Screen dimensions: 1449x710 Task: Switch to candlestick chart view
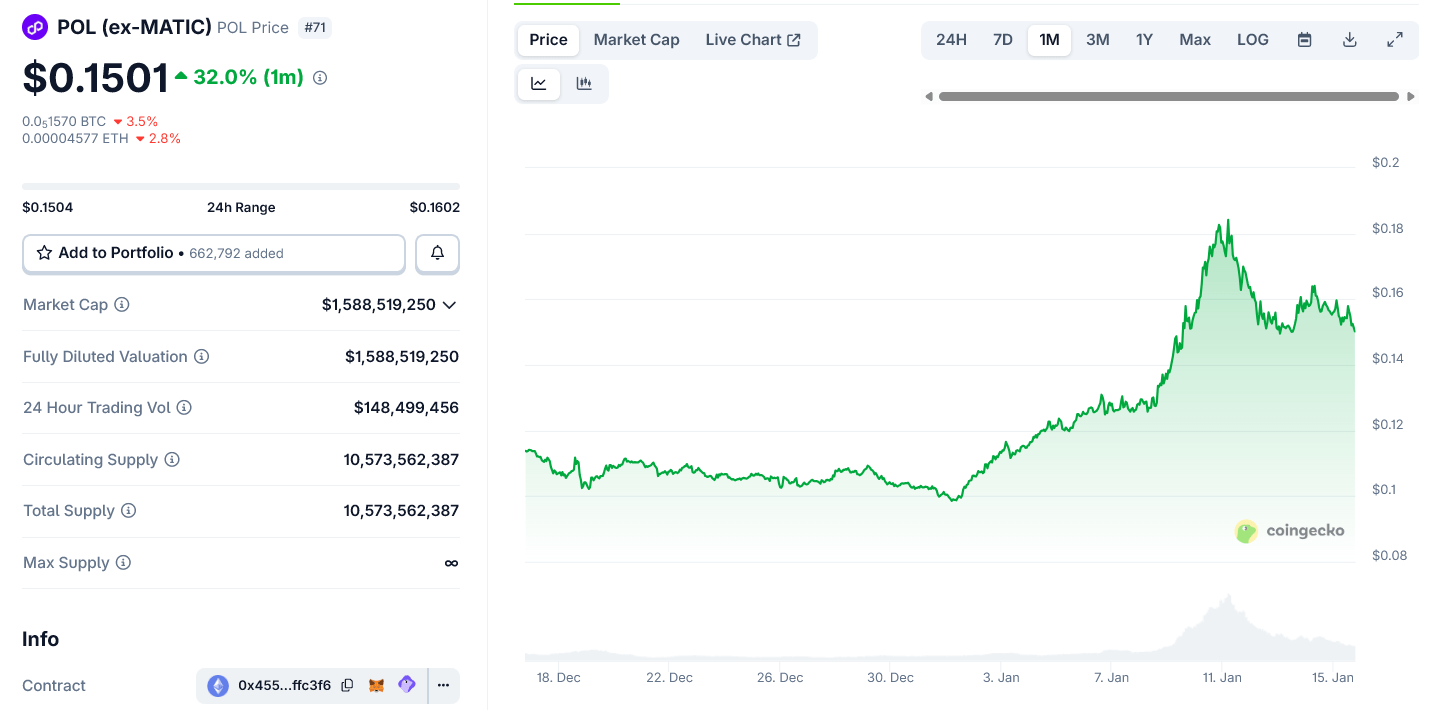pyautogui.click(x=584, y=84)
